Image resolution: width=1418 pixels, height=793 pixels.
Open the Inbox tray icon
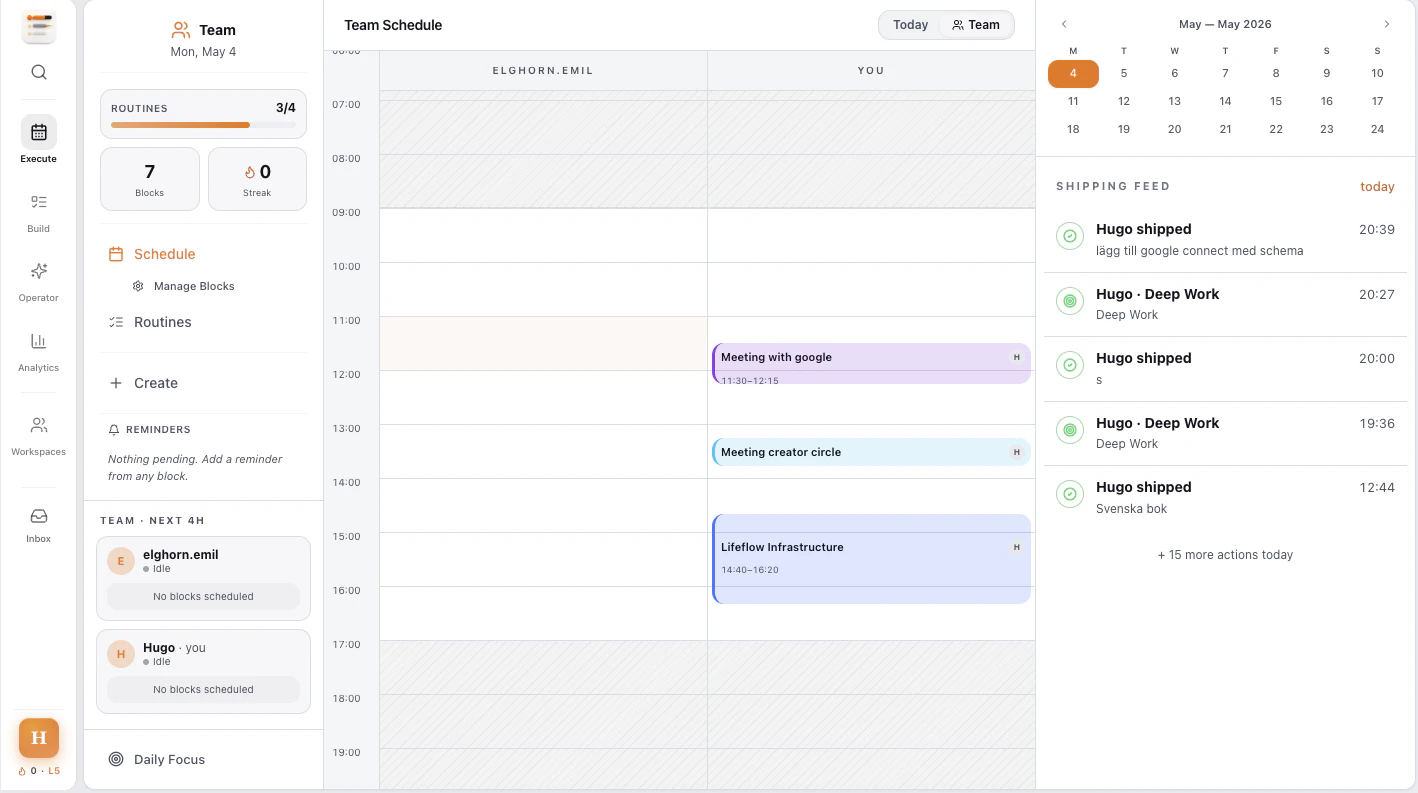[39, 516]
